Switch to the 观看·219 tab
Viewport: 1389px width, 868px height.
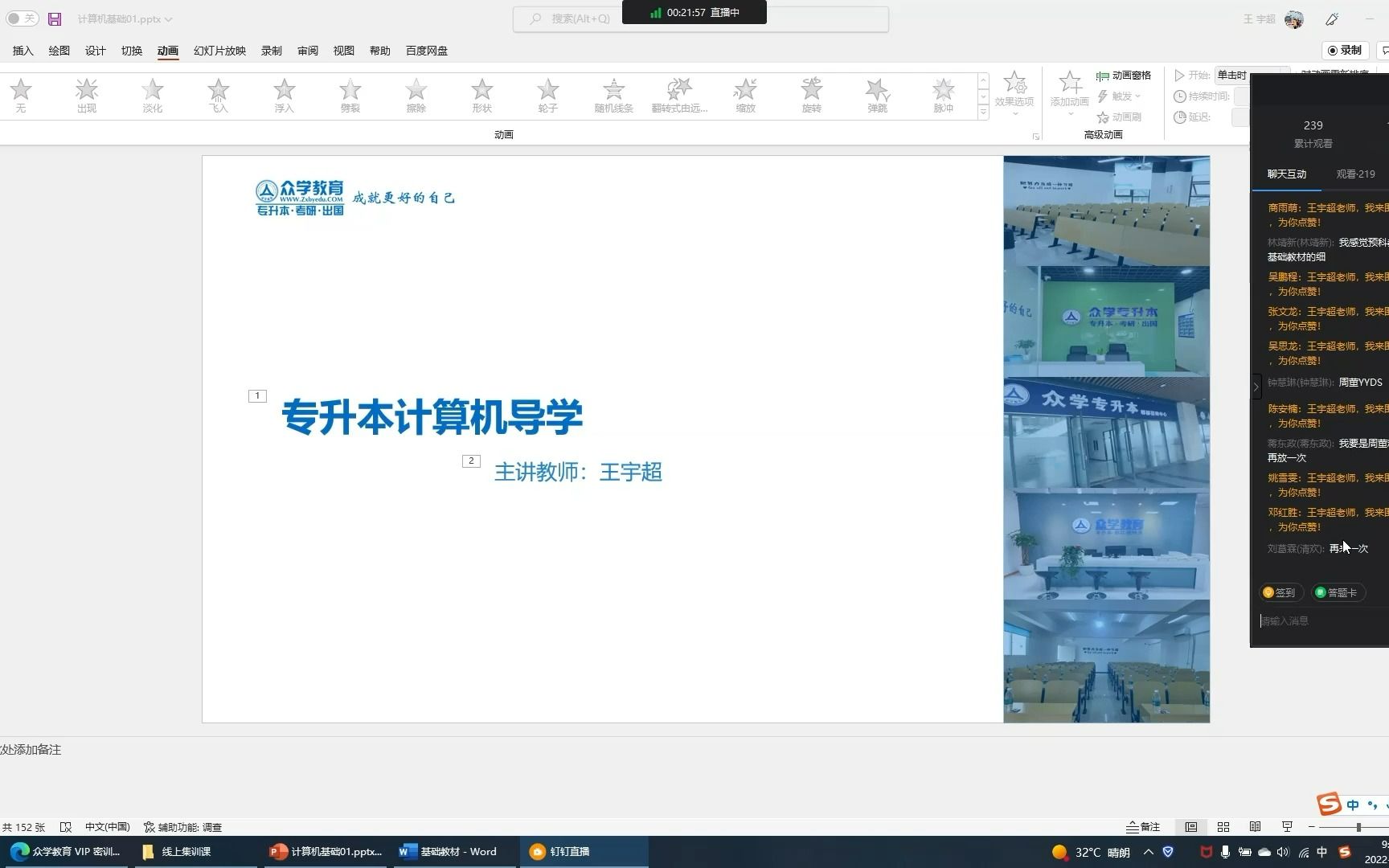point(1356,173)
